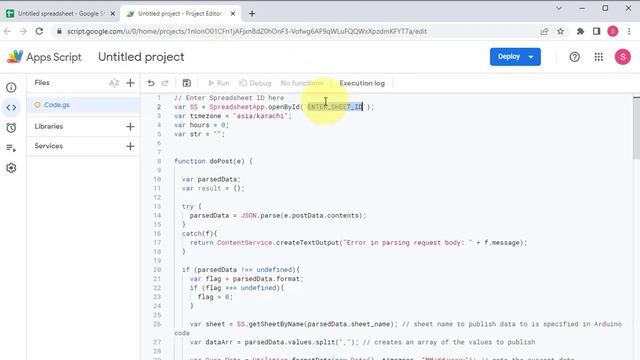The image size is (640, 360).
Task: Open the Executions list icon
Action: pyautogui.click(x=11, y=148)
